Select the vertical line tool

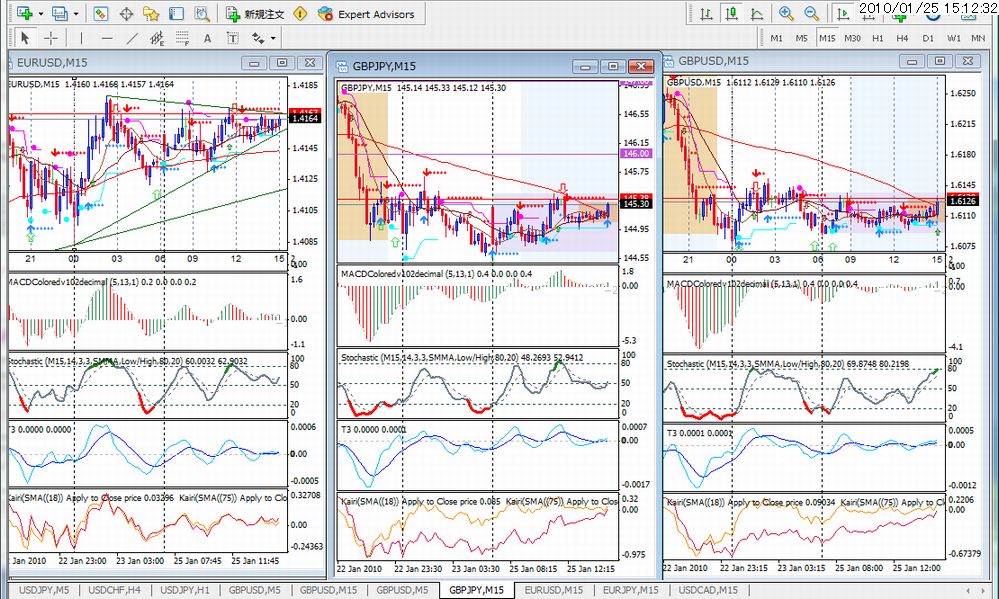point(81,38)
